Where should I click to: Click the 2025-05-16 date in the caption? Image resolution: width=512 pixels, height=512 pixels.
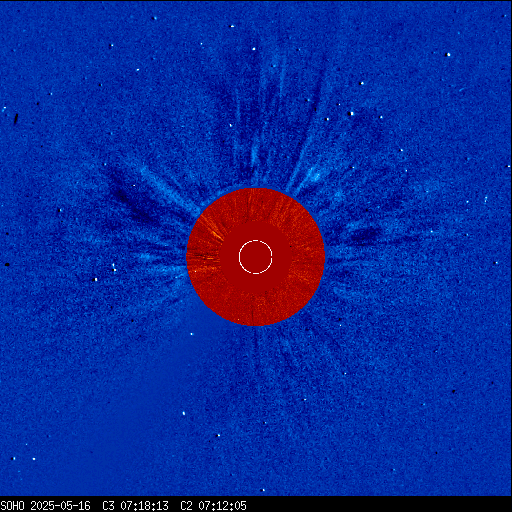tap(60, 506)
